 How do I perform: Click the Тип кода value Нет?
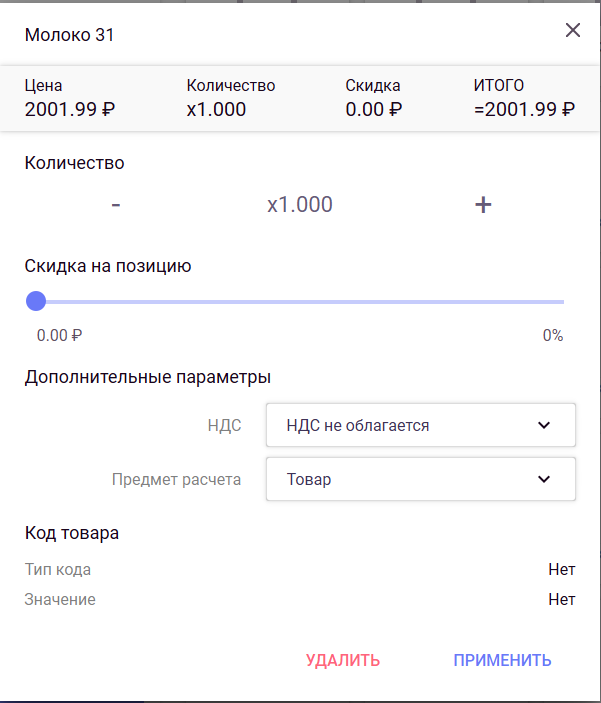[x=561, y=570]
